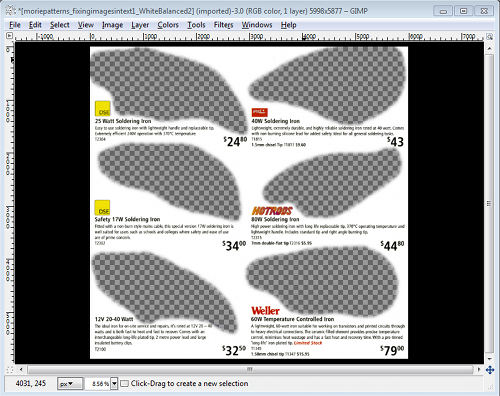
Task: Open the Colors menu
Action: click(x=168, y=25)
